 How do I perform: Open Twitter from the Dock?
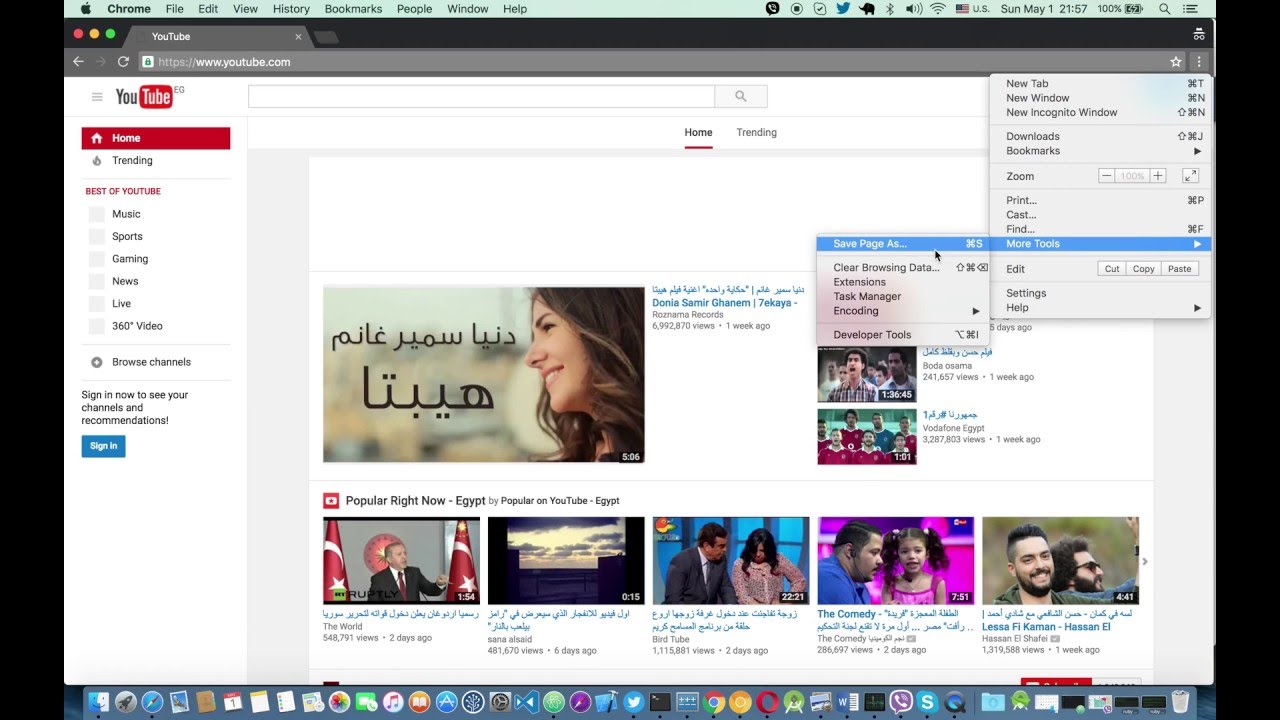click(x=633, y=702)
